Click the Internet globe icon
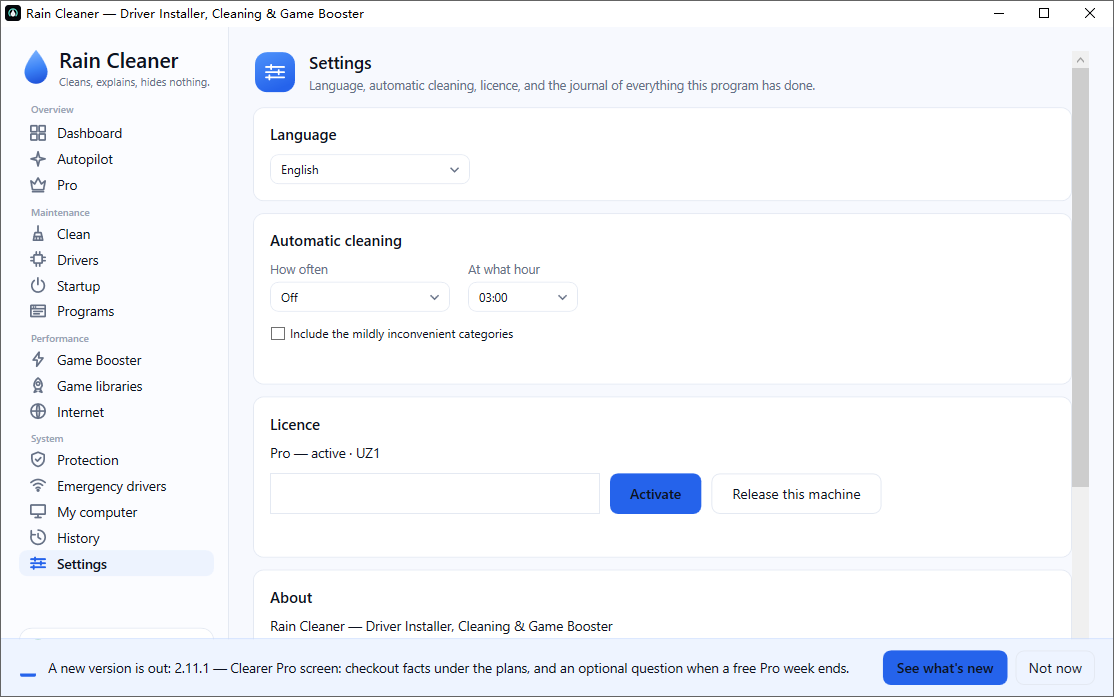The image size is (1114, 697). [x=38, y=412]
